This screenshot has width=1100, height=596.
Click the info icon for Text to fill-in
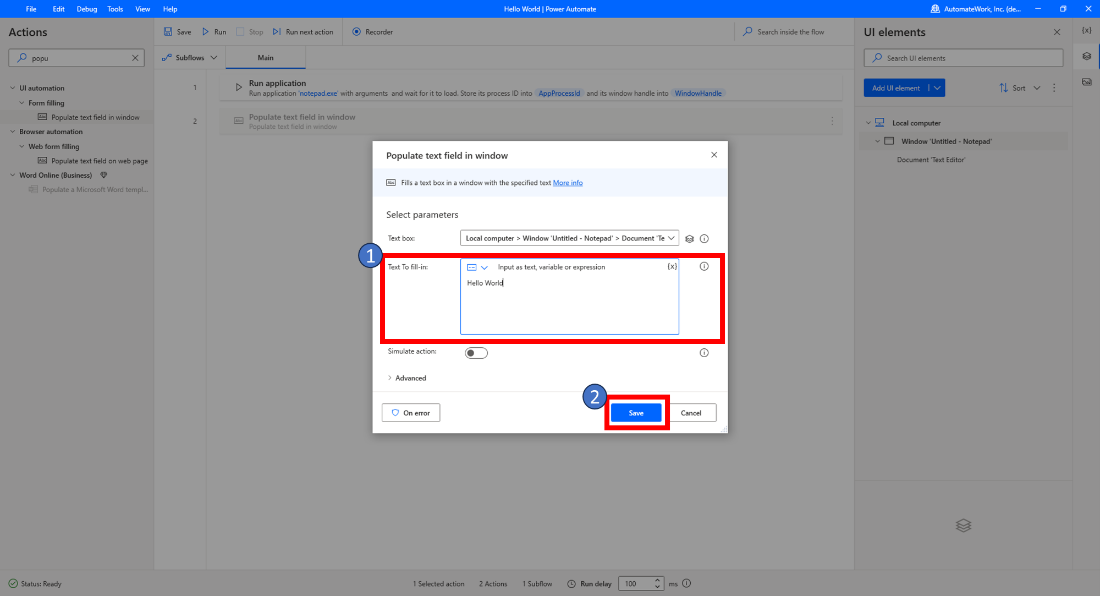[x=704, y=266]
